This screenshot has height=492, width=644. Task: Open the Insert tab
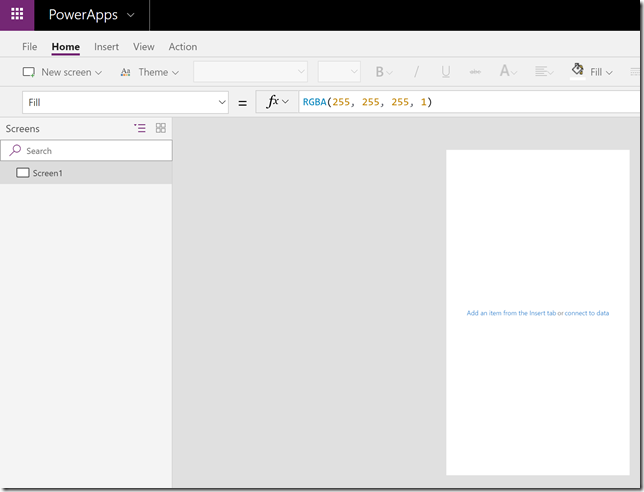[106, 47]
